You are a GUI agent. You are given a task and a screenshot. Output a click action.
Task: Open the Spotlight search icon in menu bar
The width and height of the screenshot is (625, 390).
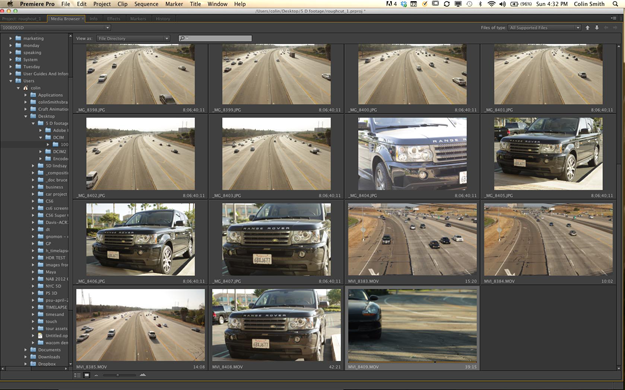tap(615, 4)
